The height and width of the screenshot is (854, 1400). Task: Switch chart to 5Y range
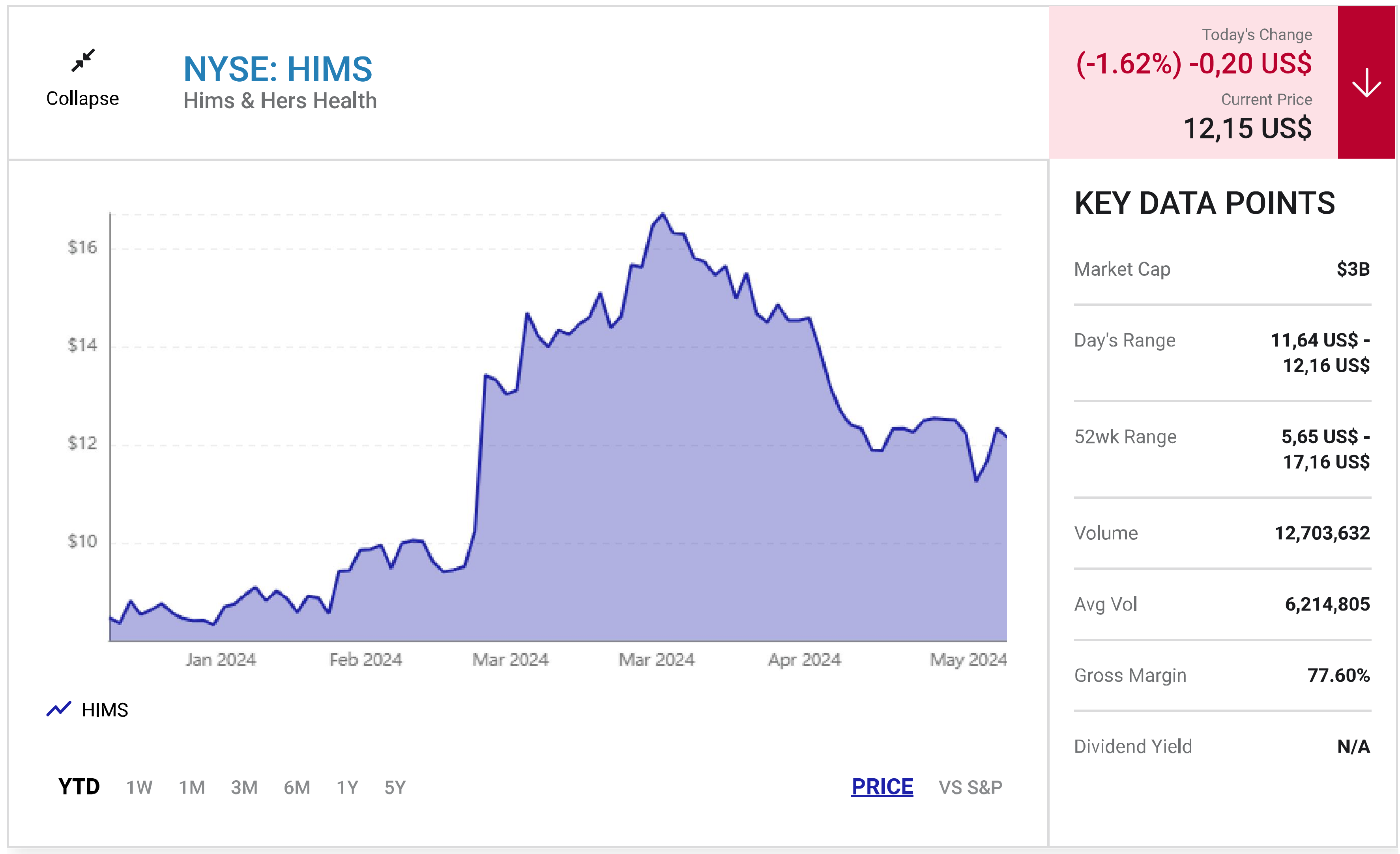395,788
